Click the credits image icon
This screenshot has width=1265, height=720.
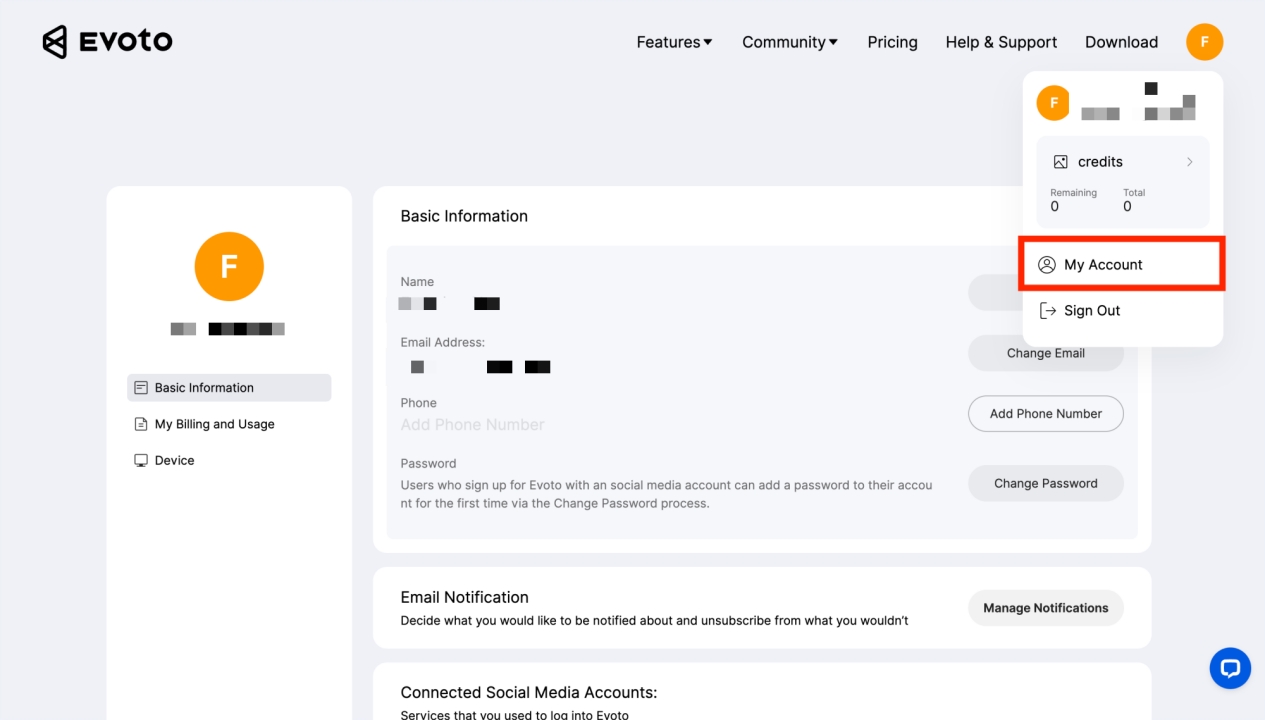coord(1060,162)
